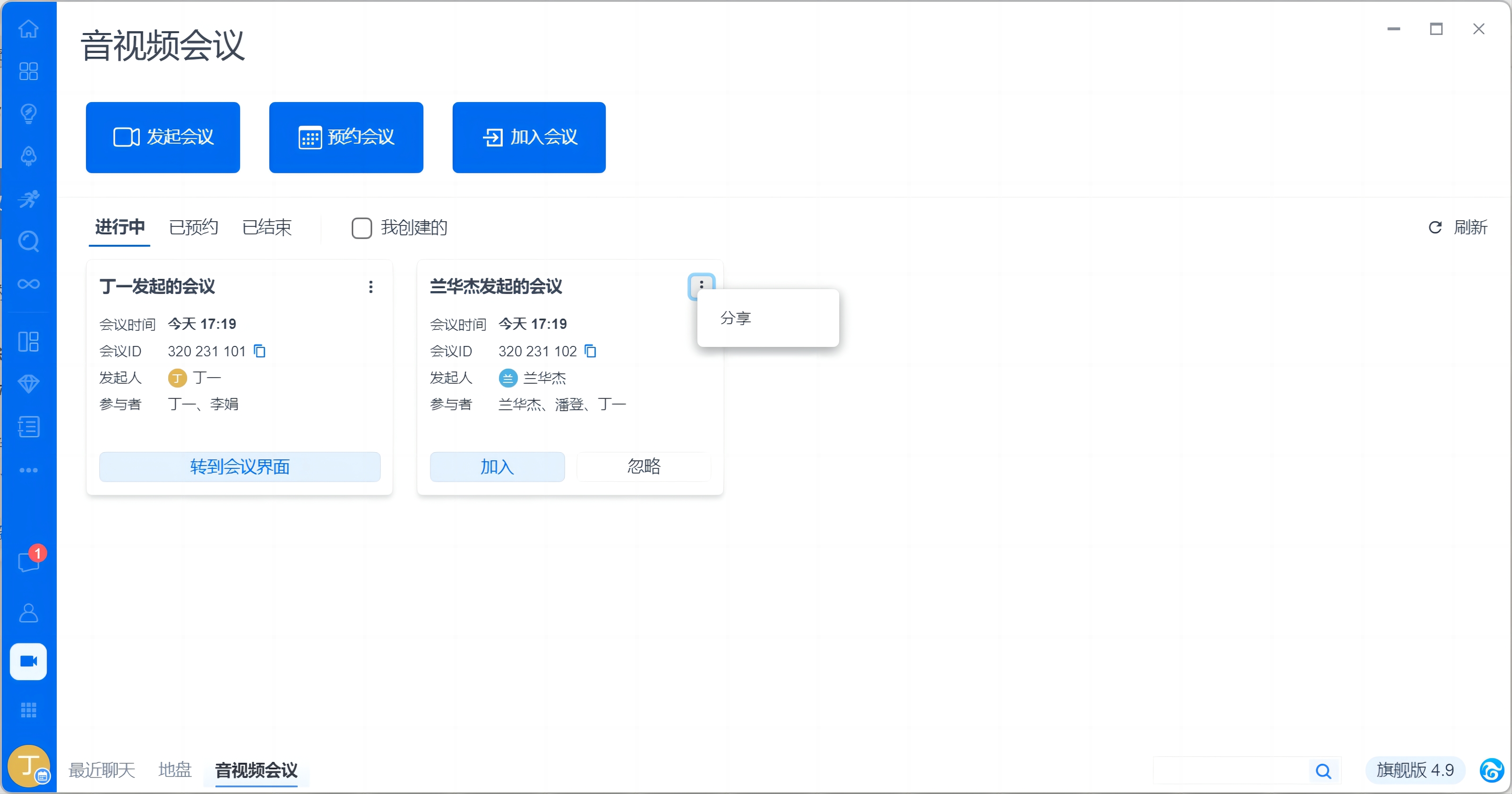Image resolution: width=1512 pixels, height=794 pixels.
Task: Click 加入 on 兰华杰's meeting
Action: 497,467
